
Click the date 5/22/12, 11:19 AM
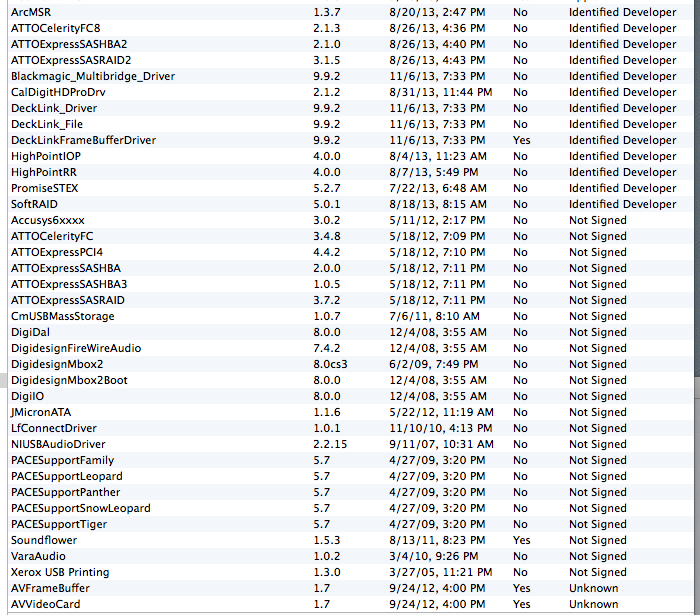441,412
